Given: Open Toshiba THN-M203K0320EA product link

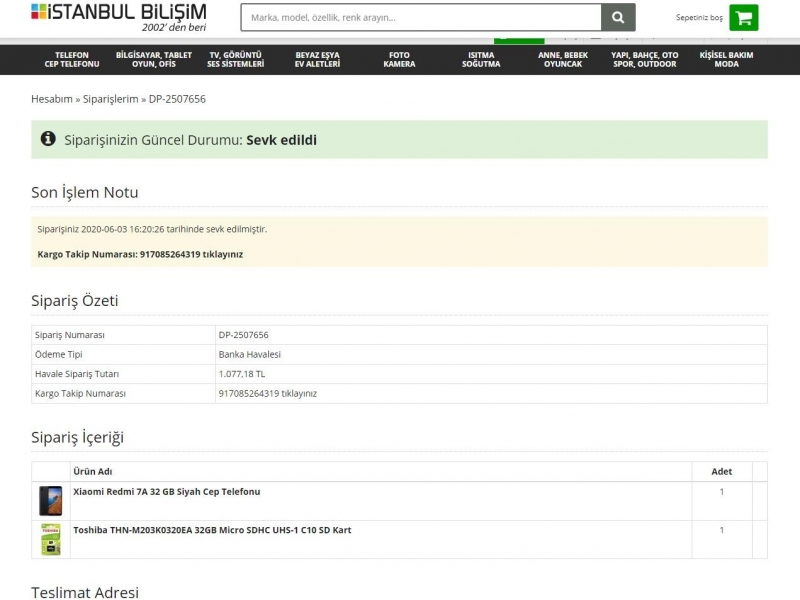Looking at the screenshot, I should [212, 530].
